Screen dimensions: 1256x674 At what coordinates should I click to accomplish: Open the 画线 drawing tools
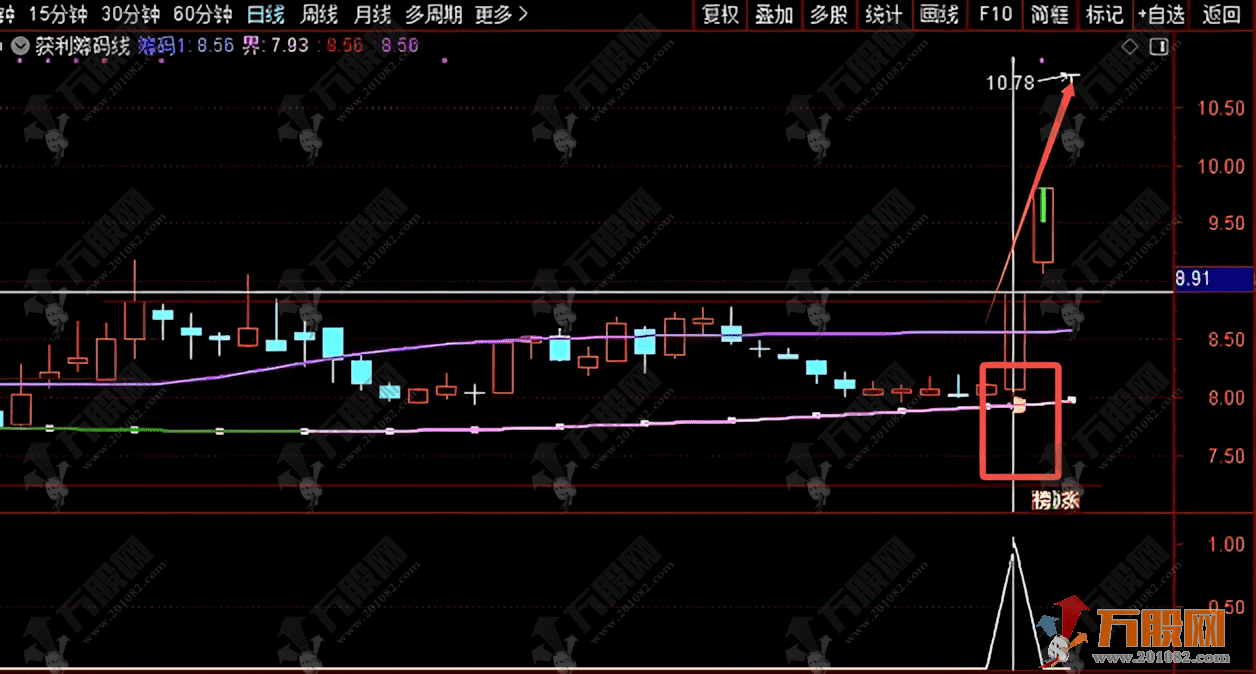pos(939,14)
